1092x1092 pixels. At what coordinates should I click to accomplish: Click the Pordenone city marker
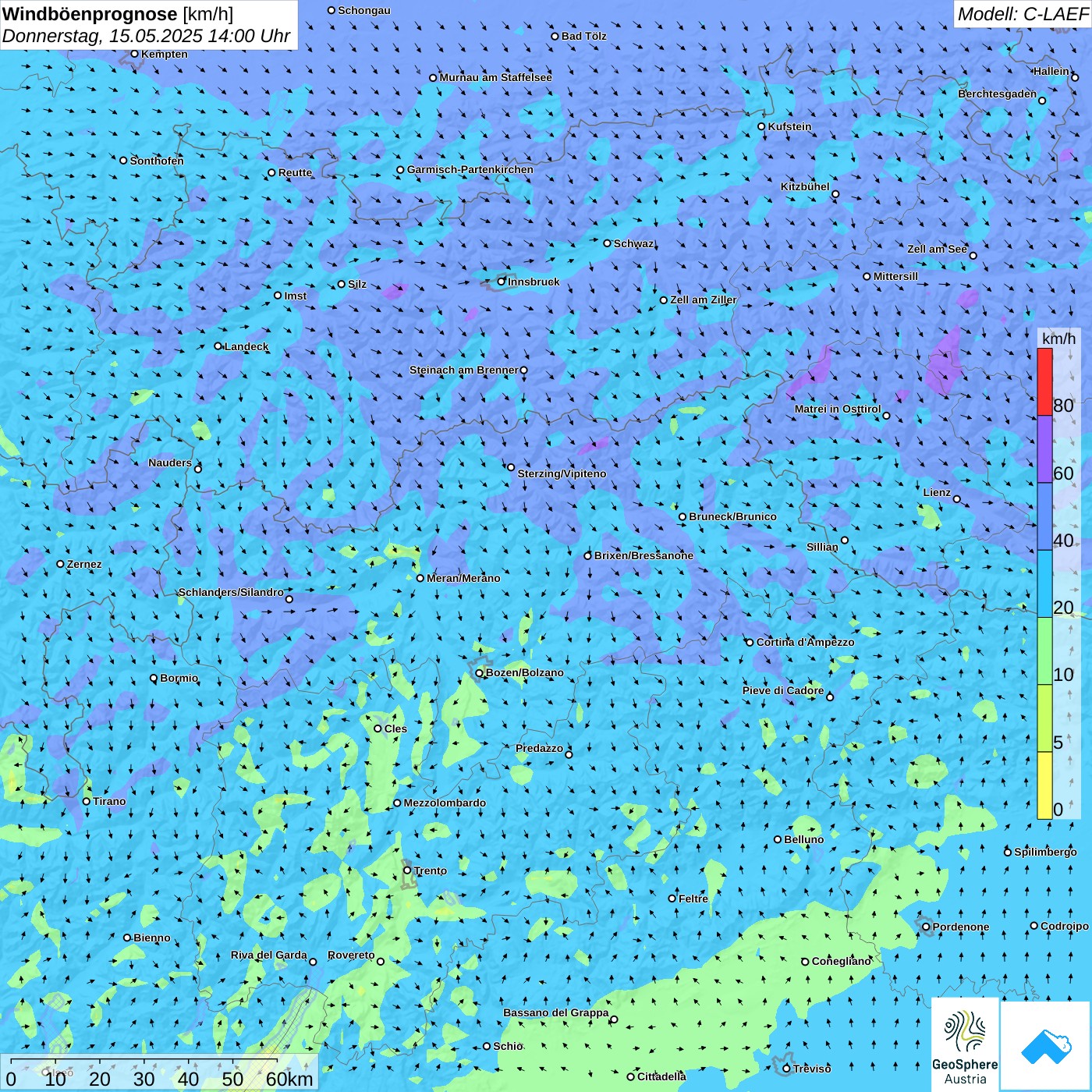click(926, 927)
